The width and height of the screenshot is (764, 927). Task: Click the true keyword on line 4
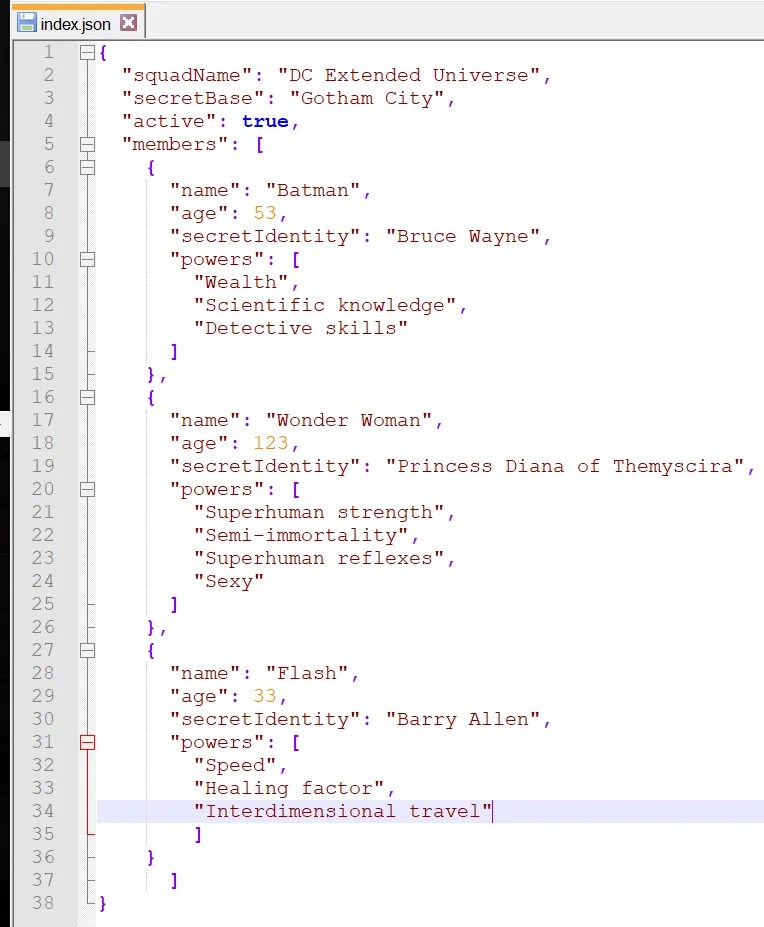pos(266,121)
